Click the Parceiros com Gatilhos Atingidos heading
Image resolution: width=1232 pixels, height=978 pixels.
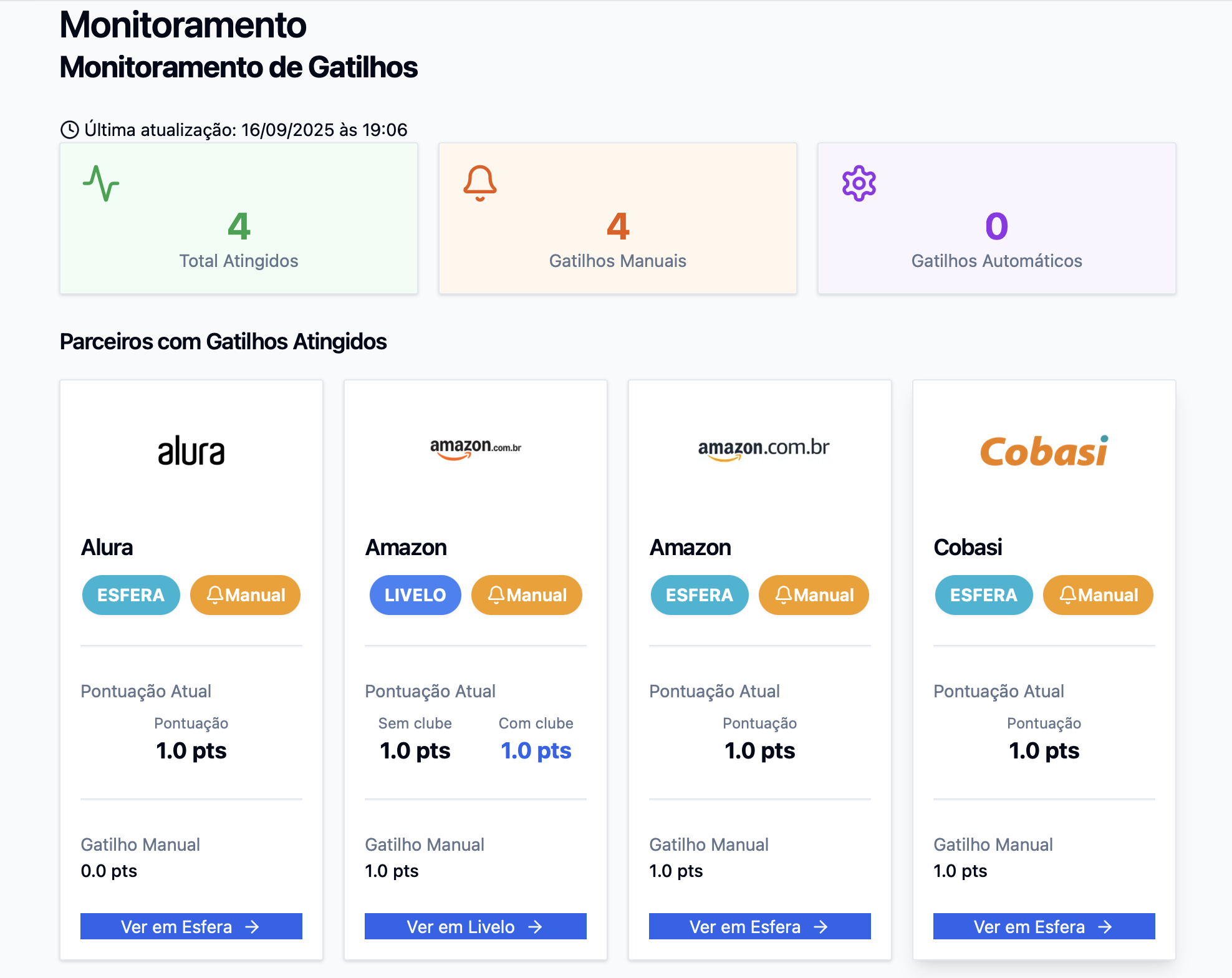coord(223,342)
